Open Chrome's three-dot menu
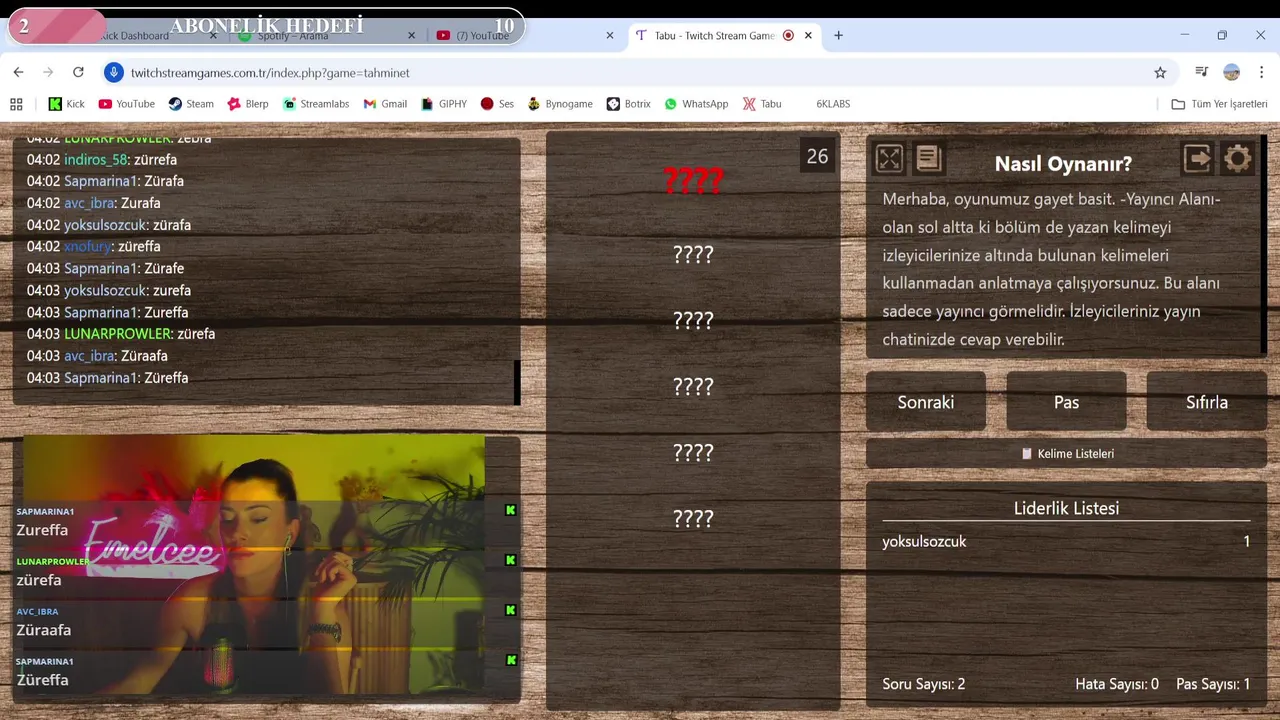This screenshot has width=1280, height=720. pyautogui.click(x=1261, y=72)
